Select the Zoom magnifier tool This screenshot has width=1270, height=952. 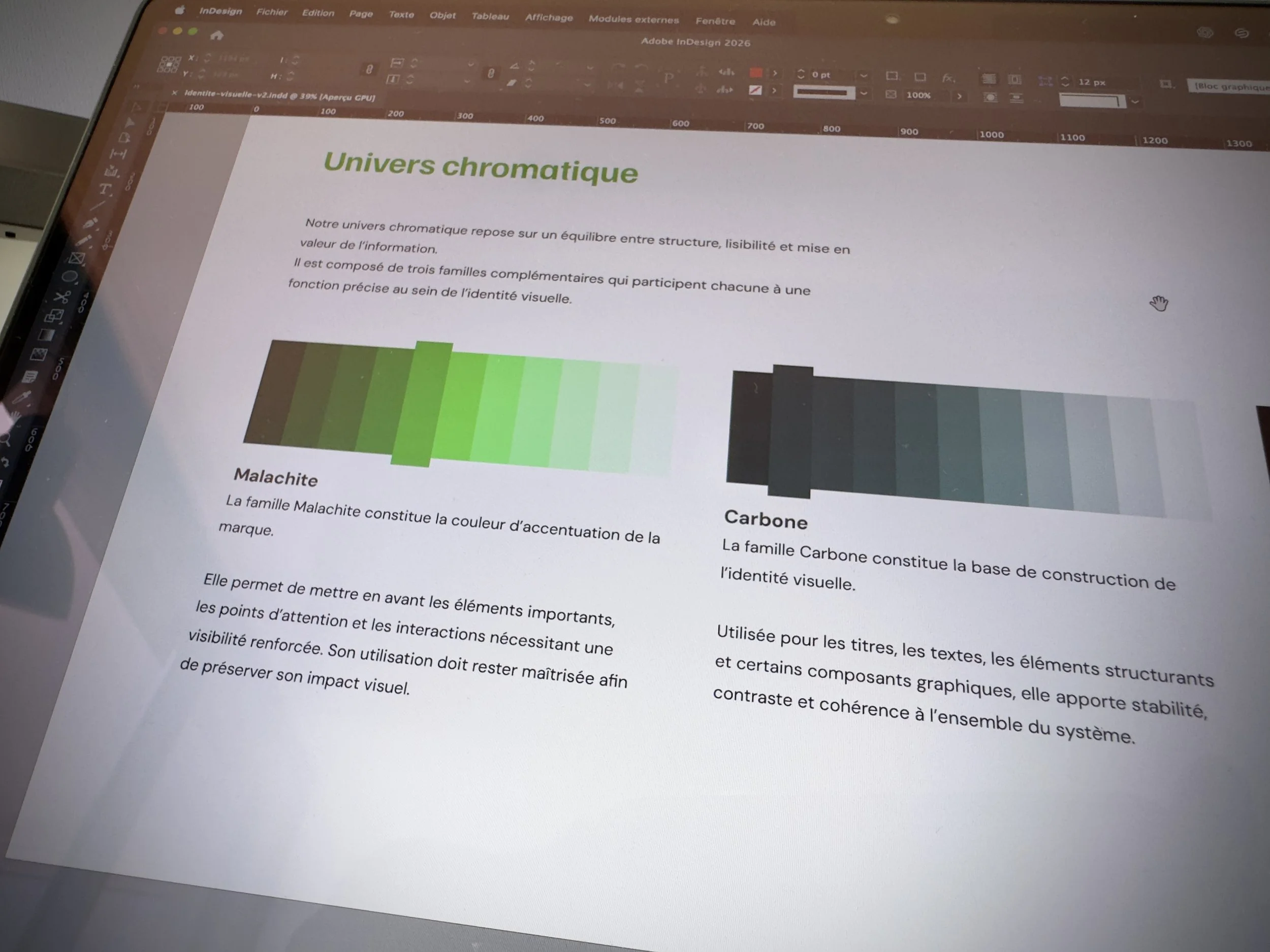(x=6, y=440)
